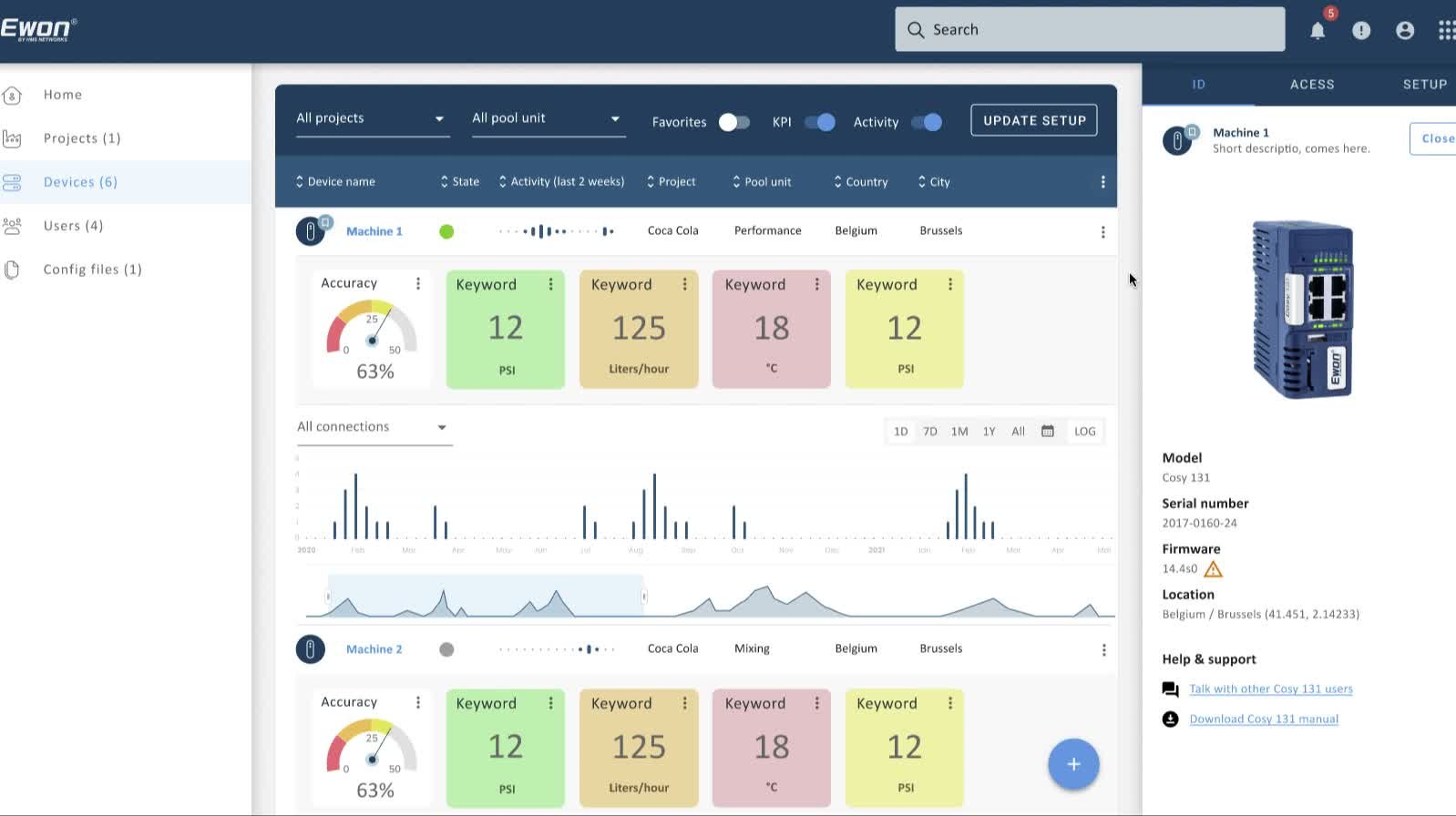Disable the Activity toggle
Viewport: 1456px width, 816px height.
[927, 122]
